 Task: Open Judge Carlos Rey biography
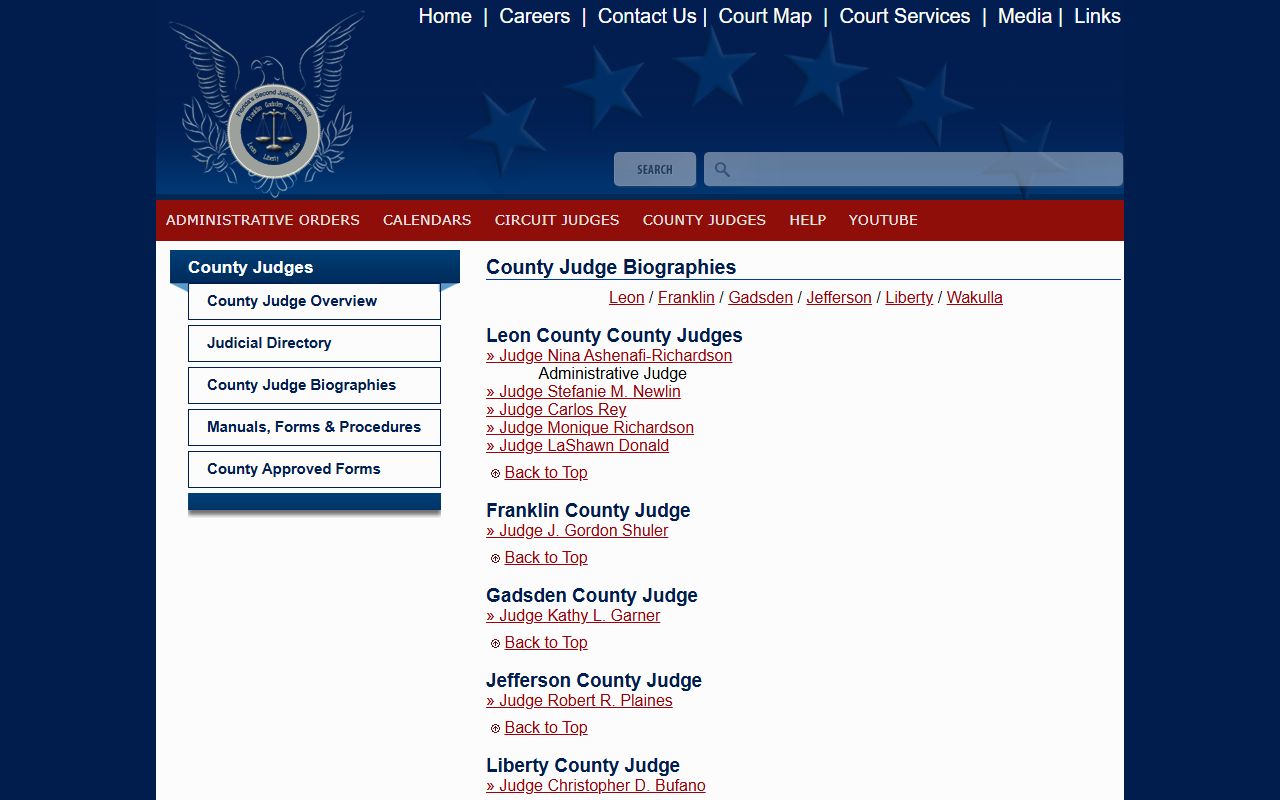tap(556, 410)
